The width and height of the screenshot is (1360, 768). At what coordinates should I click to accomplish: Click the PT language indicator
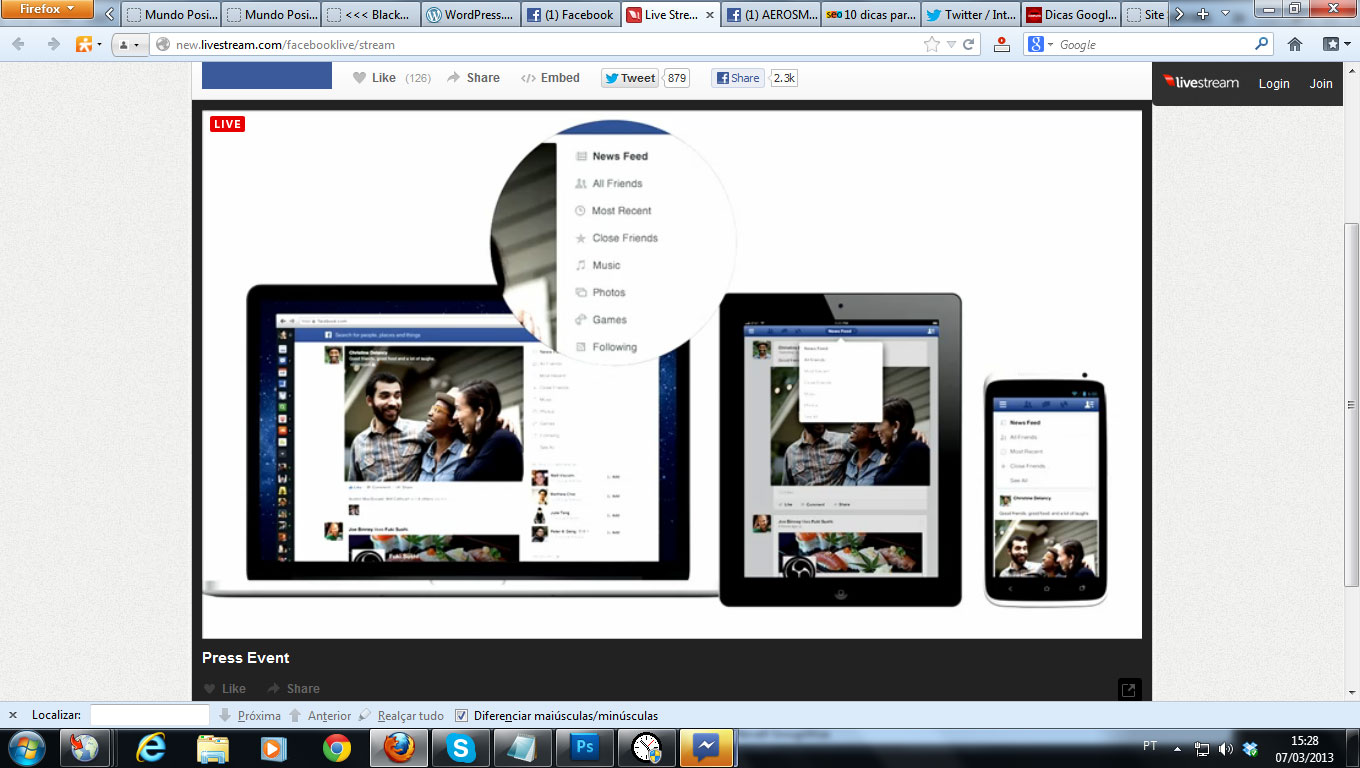pyautogui.click(x=1150, y=746)
